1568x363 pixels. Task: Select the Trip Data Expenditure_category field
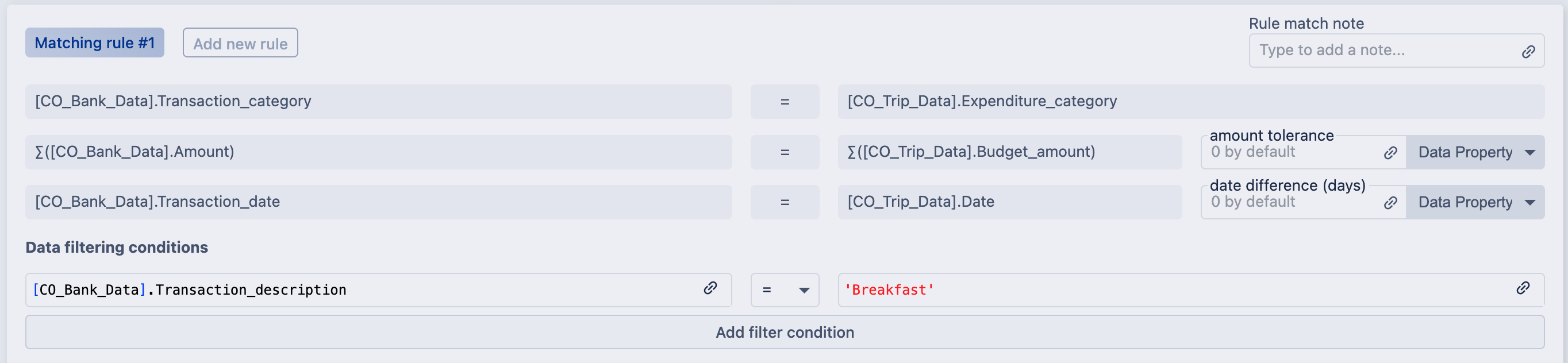coord(1190,102)
